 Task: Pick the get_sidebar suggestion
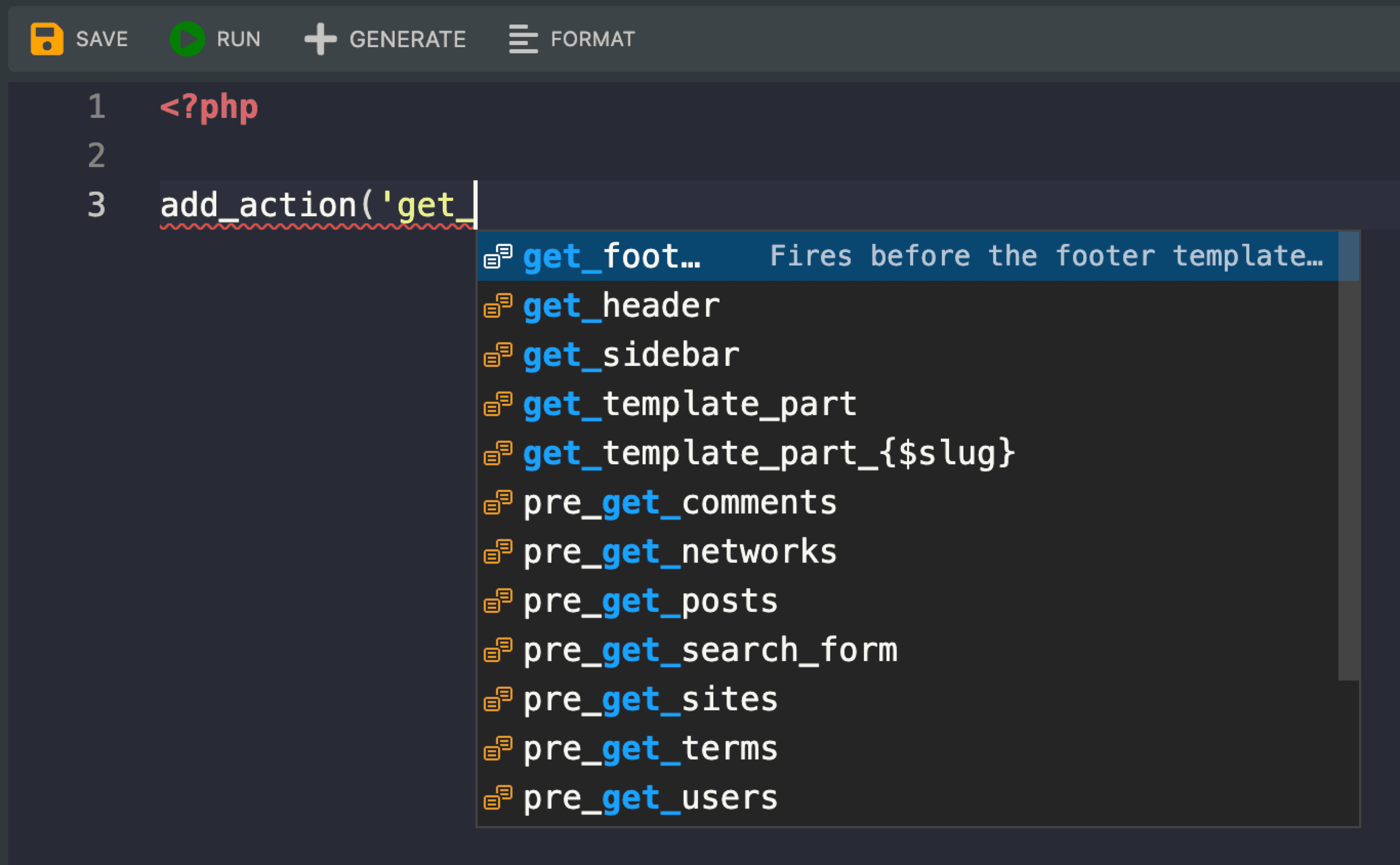(908, 355)
